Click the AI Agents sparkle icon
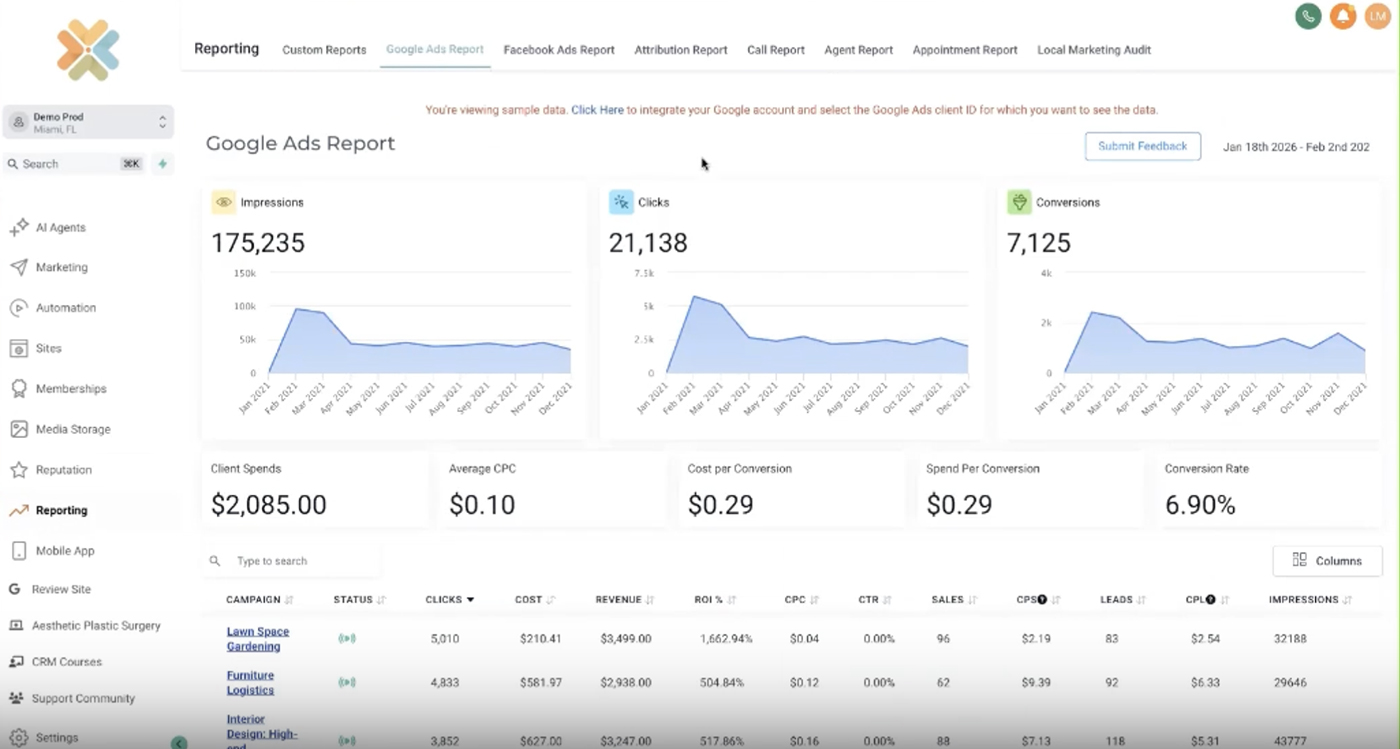Viewport: 1400px width, 749px height. (x=18, y=228)
